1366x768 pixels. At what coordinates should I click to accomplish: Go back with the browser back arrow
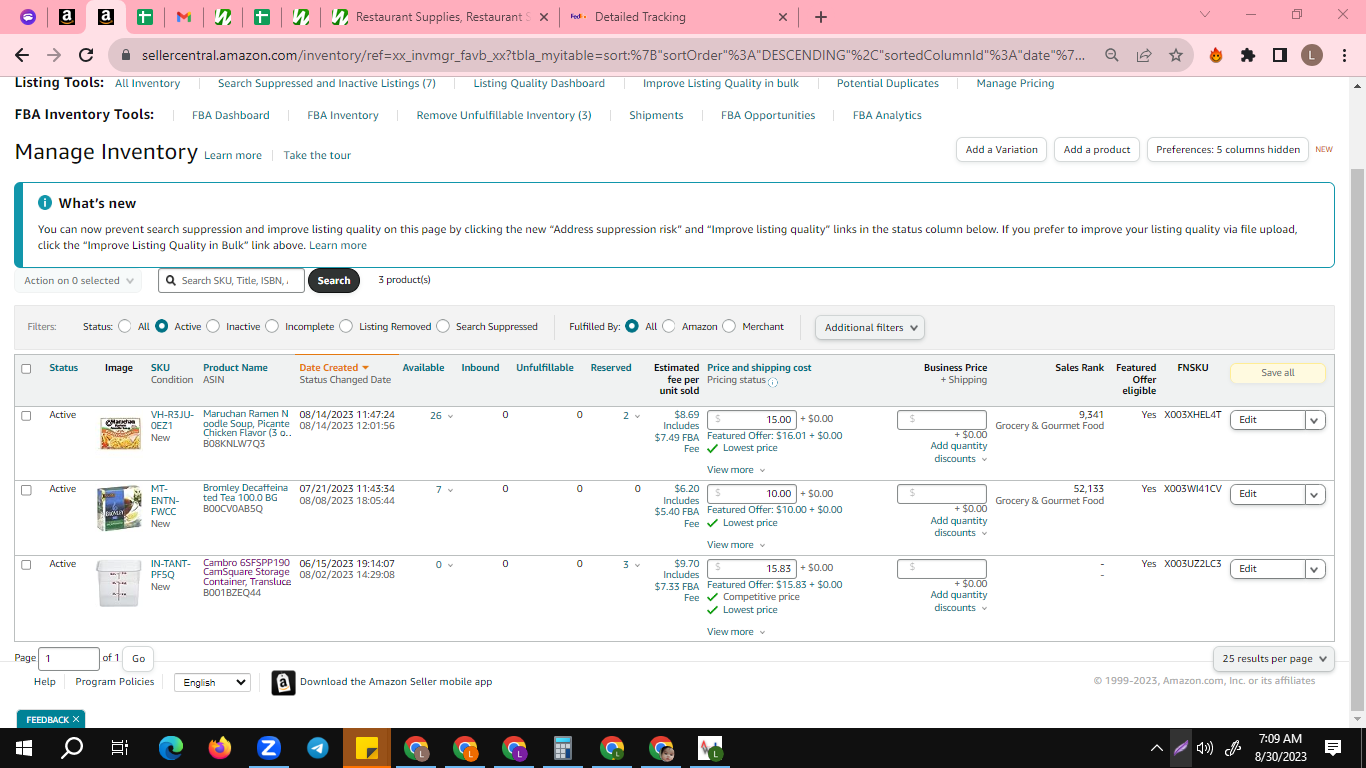coord(22,56)
